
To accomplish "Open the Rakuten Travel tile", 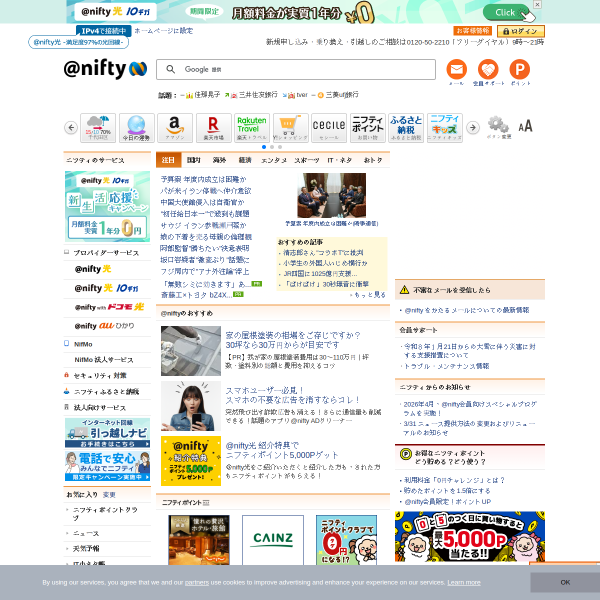I will click(252, 128).
